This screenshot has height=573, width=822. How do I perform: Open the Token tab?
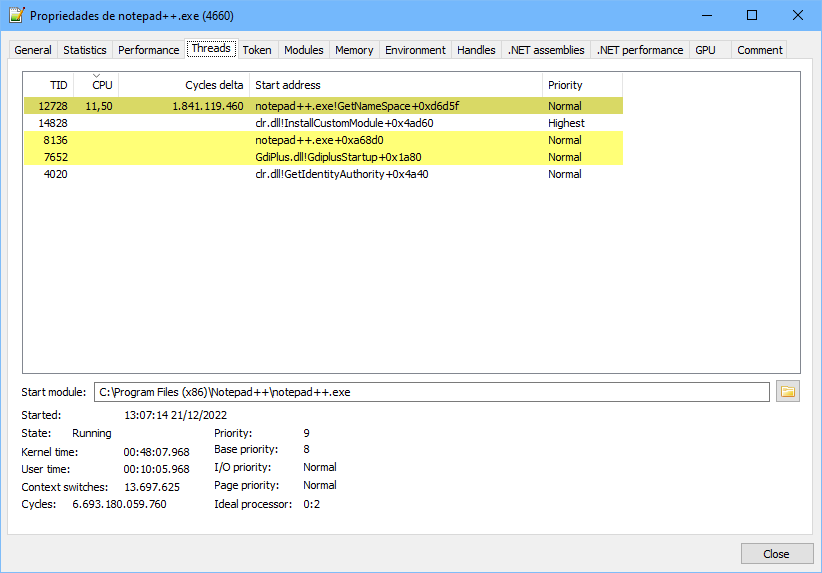(x=257, y=50)
